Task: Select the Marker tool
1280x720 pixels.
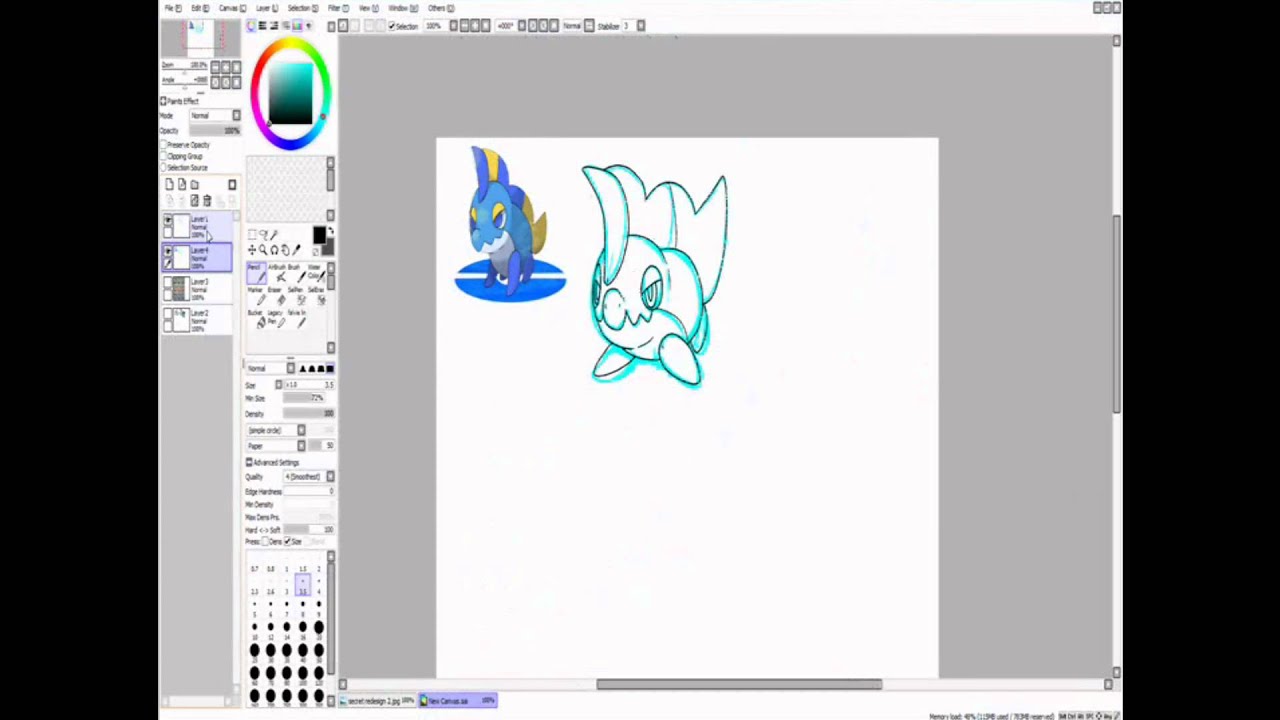Action: (x=258, y=296)
